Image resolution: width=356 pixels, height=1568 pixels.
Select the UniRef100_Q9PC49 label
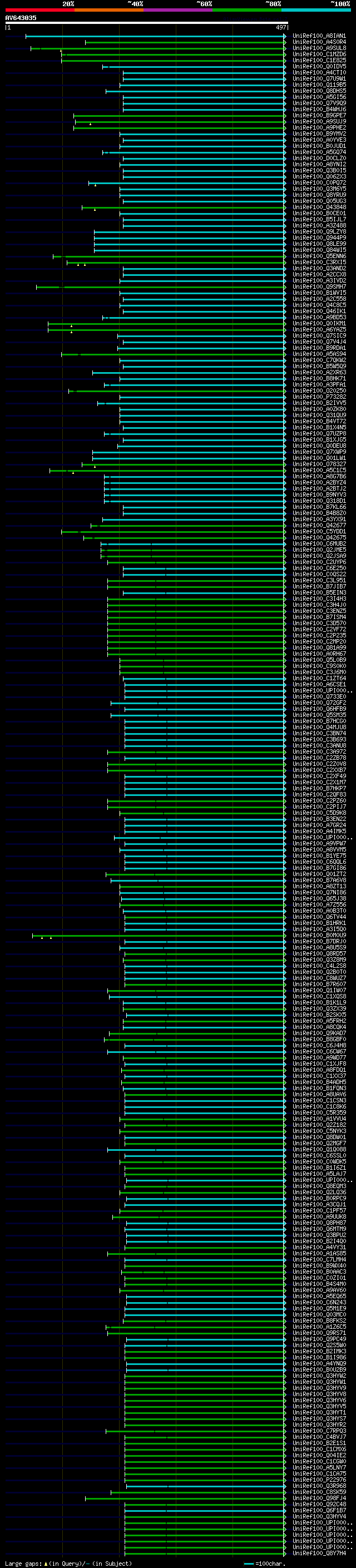pos(319,1339)
